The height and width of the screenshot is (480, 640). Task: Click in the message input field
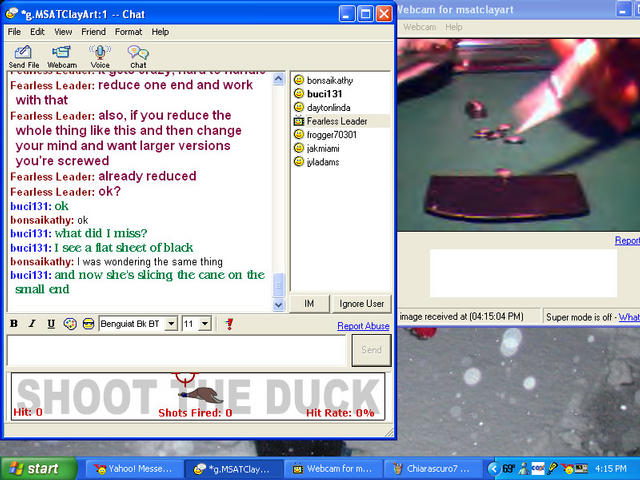coord(176,350)
